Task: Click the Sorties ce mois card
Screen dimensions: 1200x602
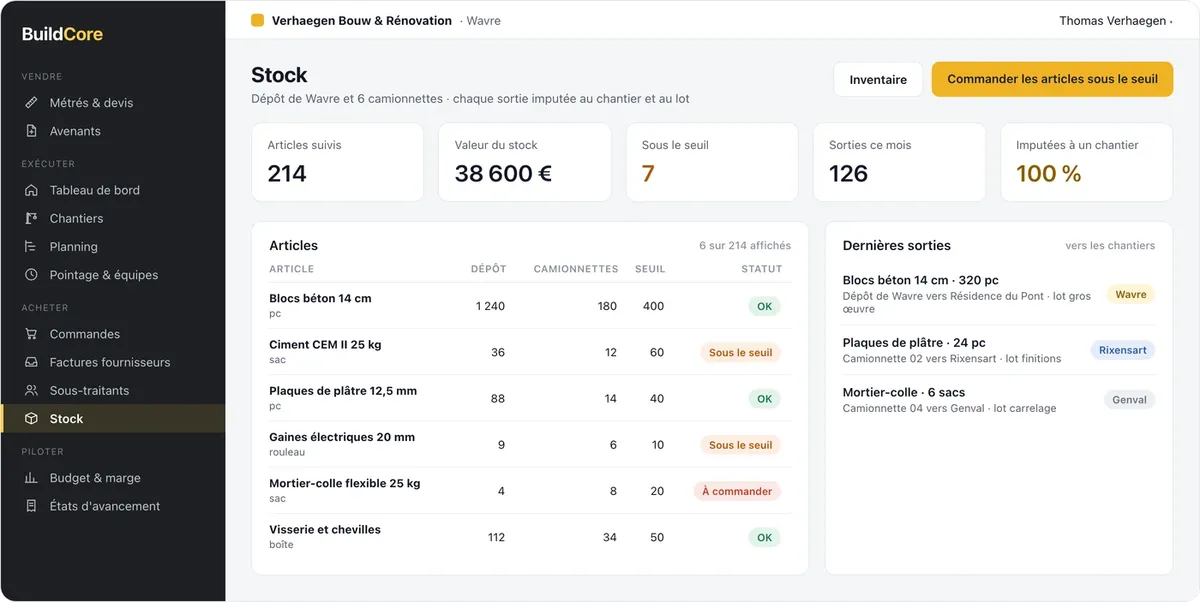Action: tap(899, 162)
